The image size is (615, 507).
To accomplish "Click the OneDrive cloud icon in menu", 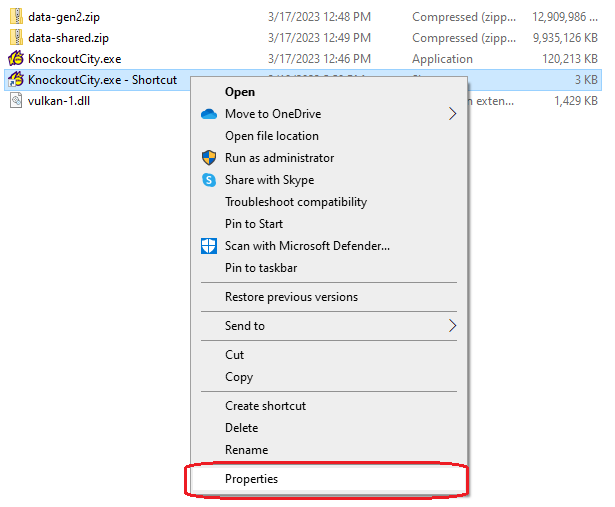I will [x=209, y=114].
